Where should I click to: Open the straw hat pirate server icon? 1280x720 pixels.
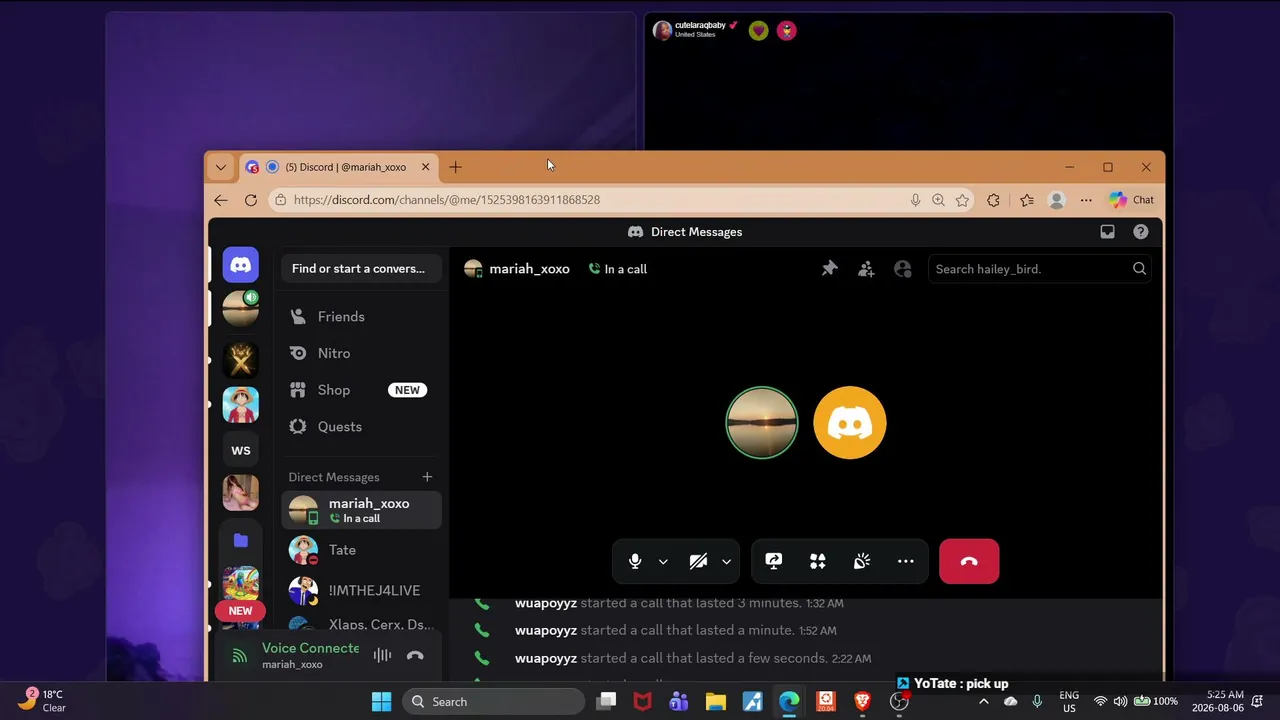[240, 404]
